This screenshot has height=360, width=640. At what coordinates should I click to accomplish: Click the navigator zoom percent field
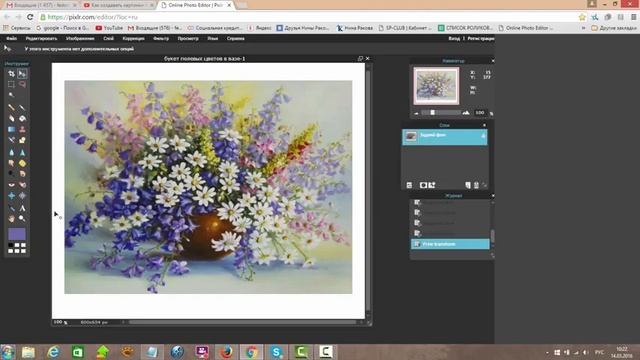point(480,113)
